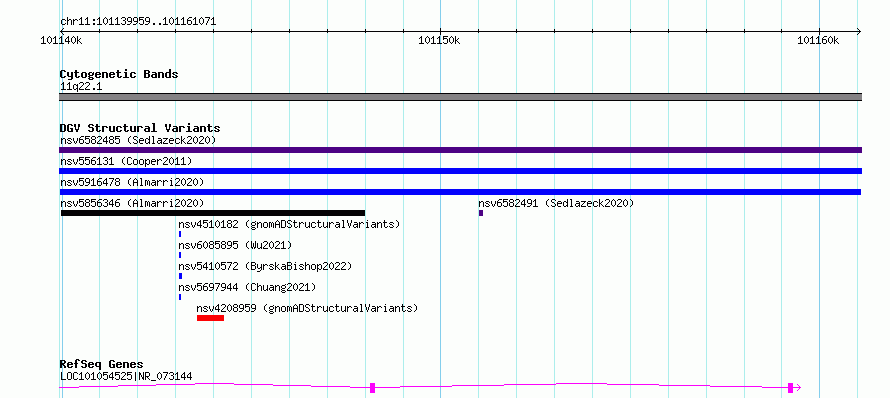Select the small purple nsv6582491 marker
890x398 pixels.
(481, 213)
